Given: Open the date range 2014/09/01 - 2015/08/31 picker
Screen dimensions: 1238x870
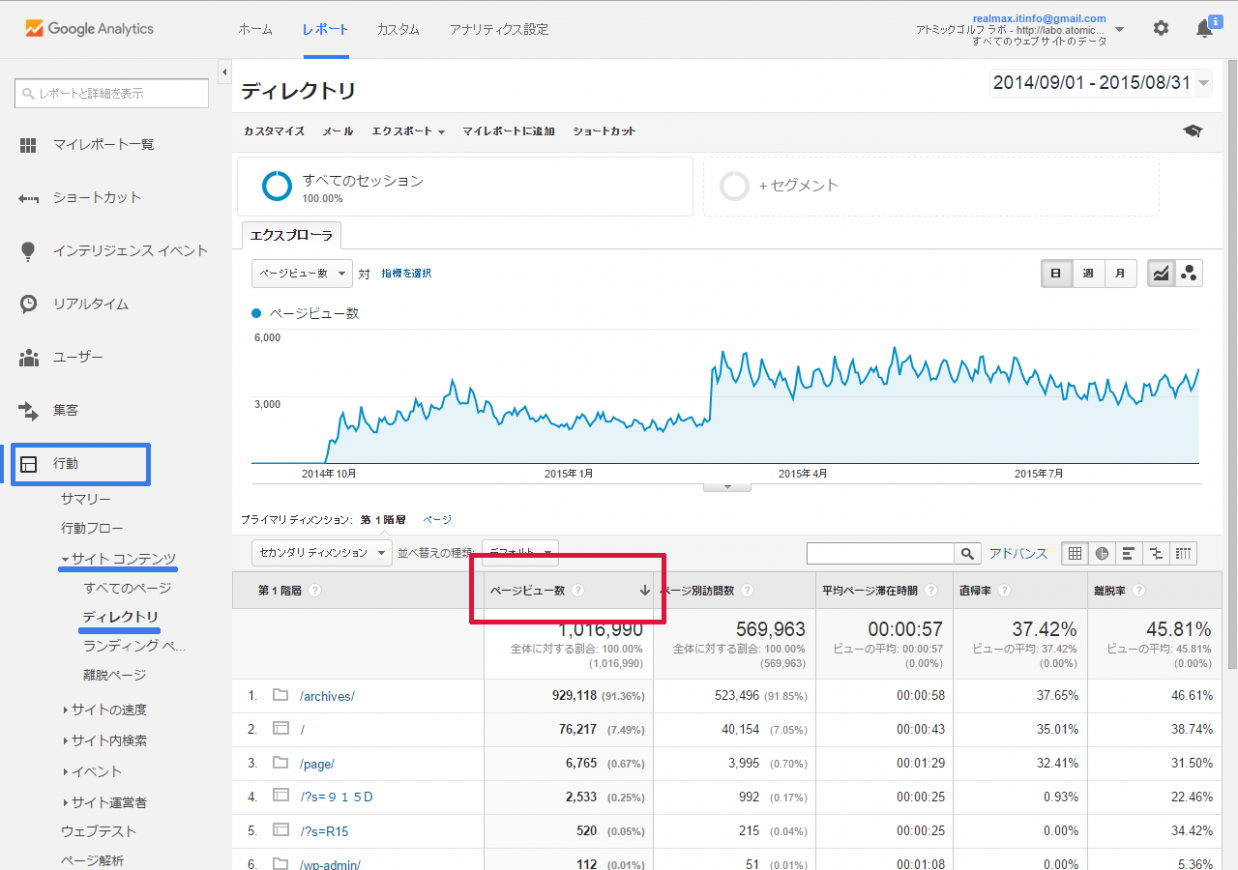Looking at the screenshot, I should pyautogui.click(x=1100, y=83).
